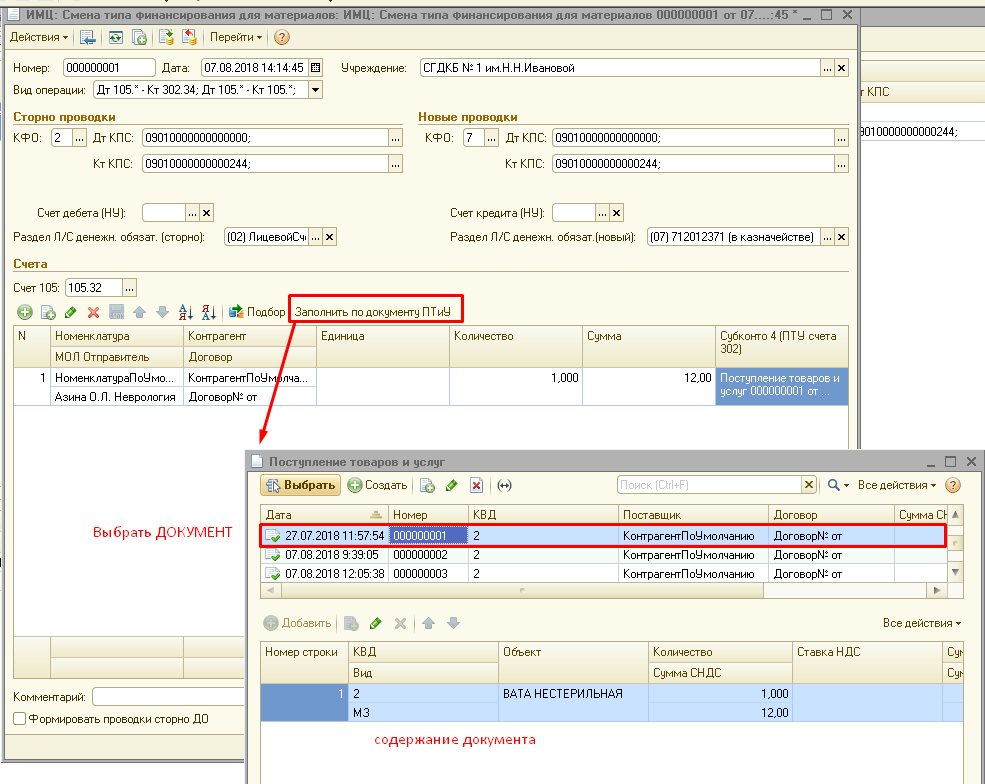Viewport: 985px width, 784px height.
Task: Open Все действия dropdown next to search
Action: pyautogui.click(x=897, y=485)
